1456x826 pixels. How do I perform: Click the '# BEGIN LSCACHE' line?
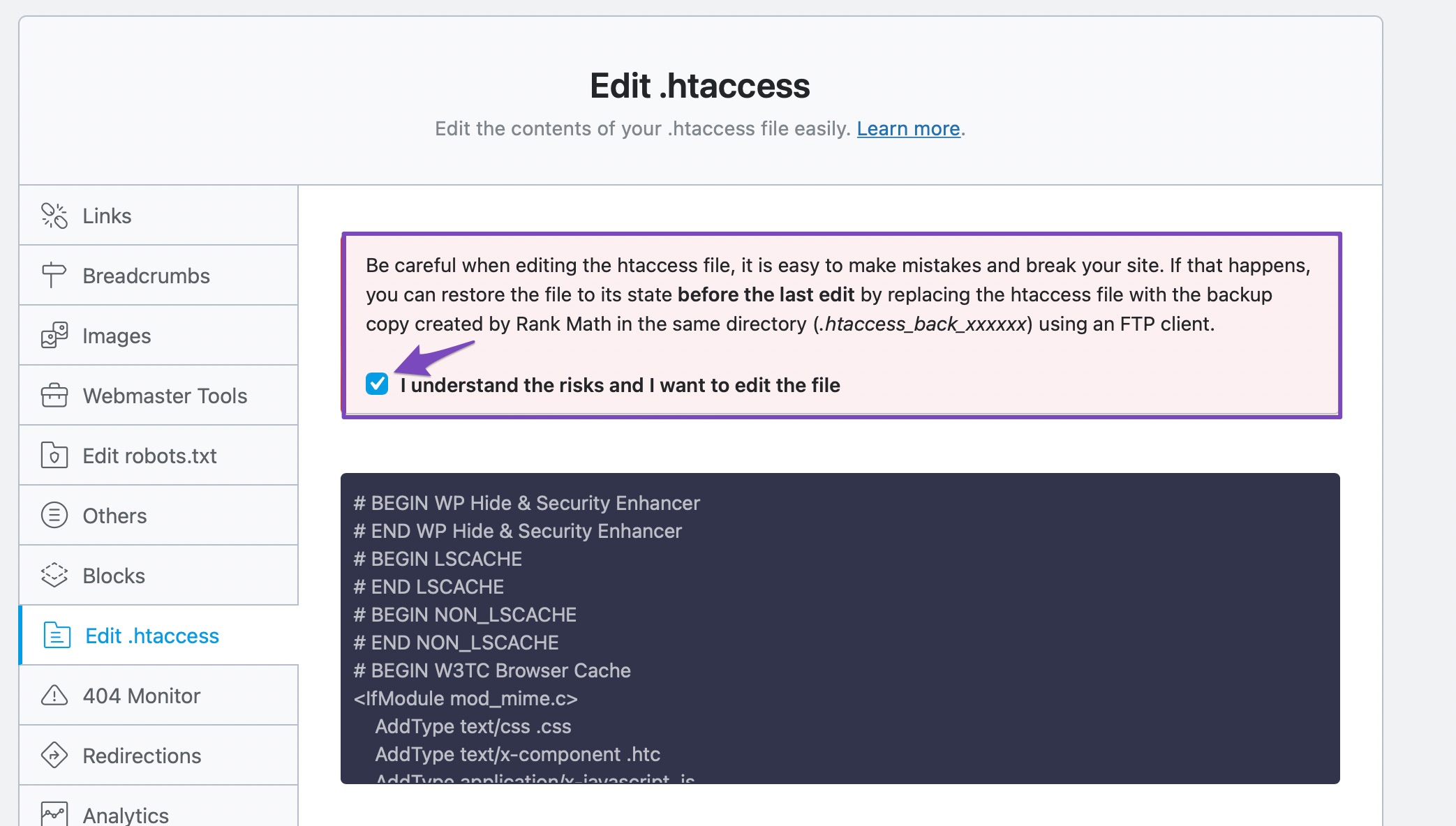tap(438, 559)
